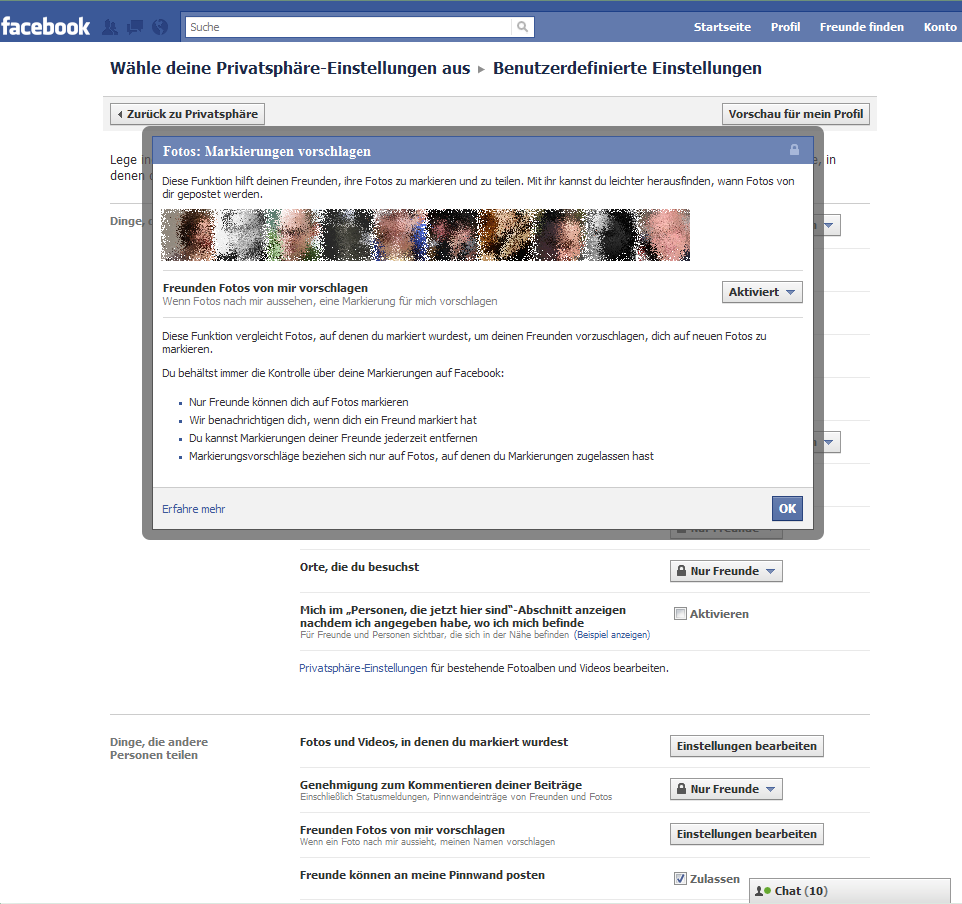The height and width of the screenshot is (904, 962).
Task: Click text 'Orte, die du besuchst'
Action: (360, 567)
